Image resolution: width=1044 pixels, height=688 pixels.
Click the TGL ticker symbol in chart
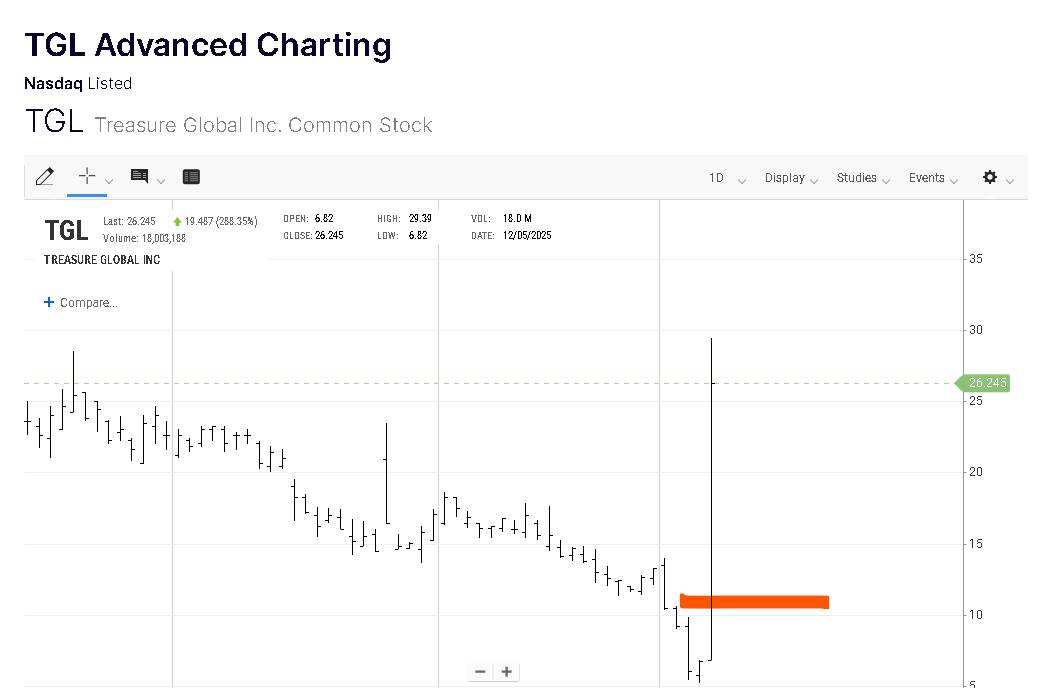66,231
